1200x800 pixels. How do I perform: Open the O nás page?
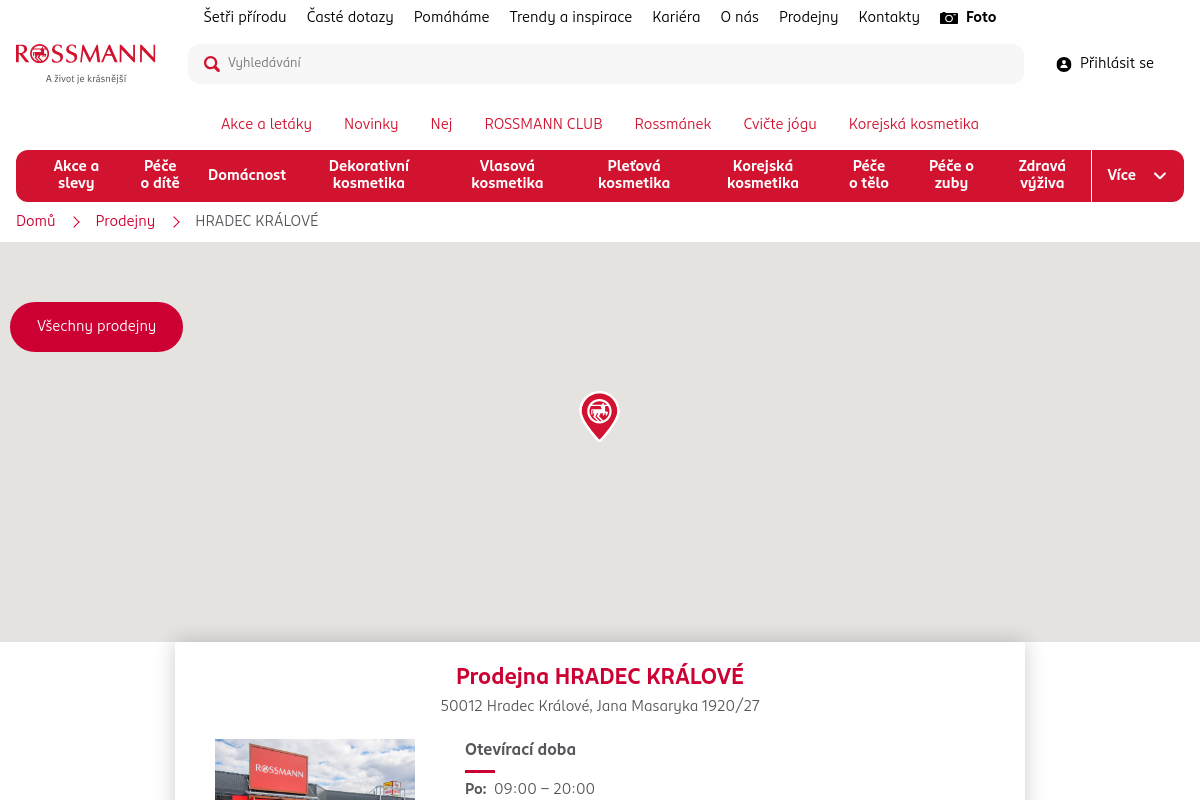(x=740, y=17)
